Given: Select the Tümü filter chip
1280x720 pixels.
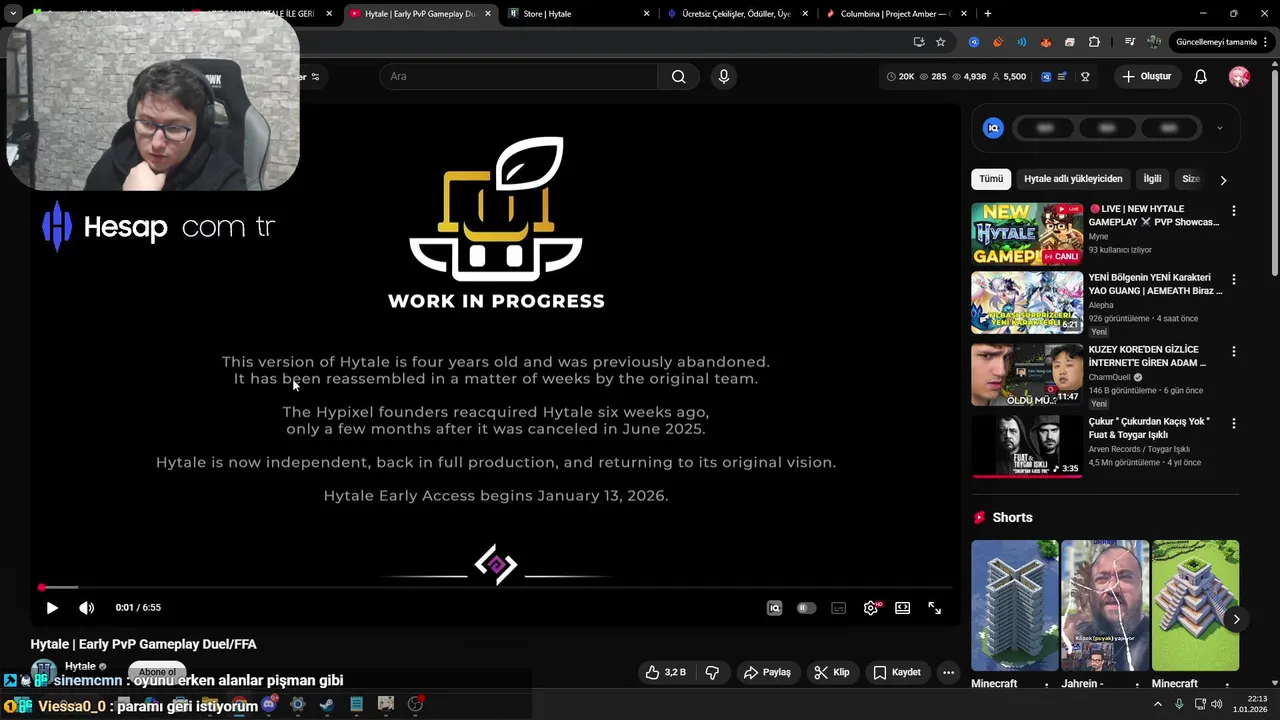Looking at the screenshot, I should [x=991, y=179].
